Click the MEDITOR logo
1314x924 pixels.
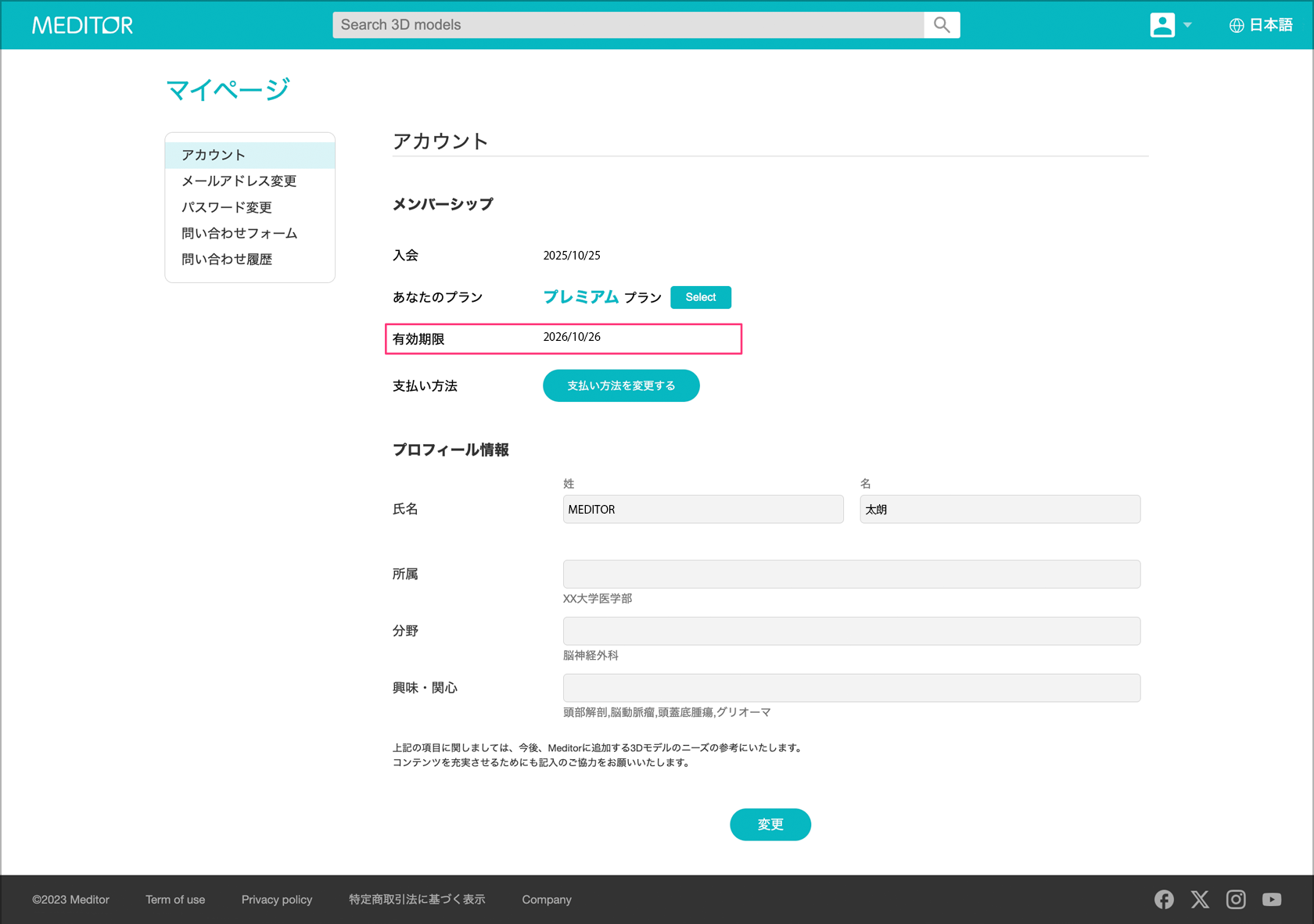point(82,25)
